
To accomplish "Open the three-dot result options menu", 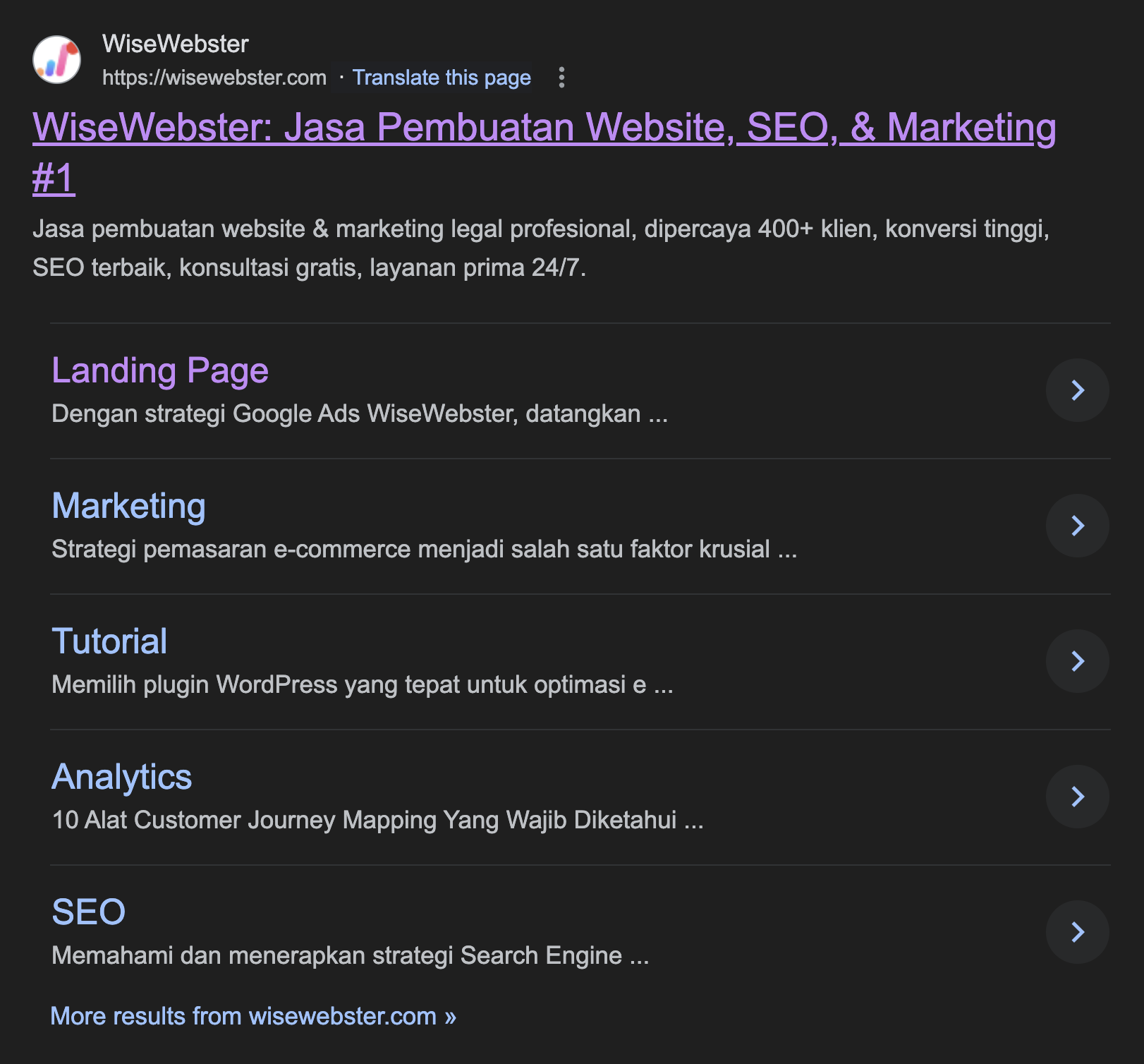I will (561, 78).
